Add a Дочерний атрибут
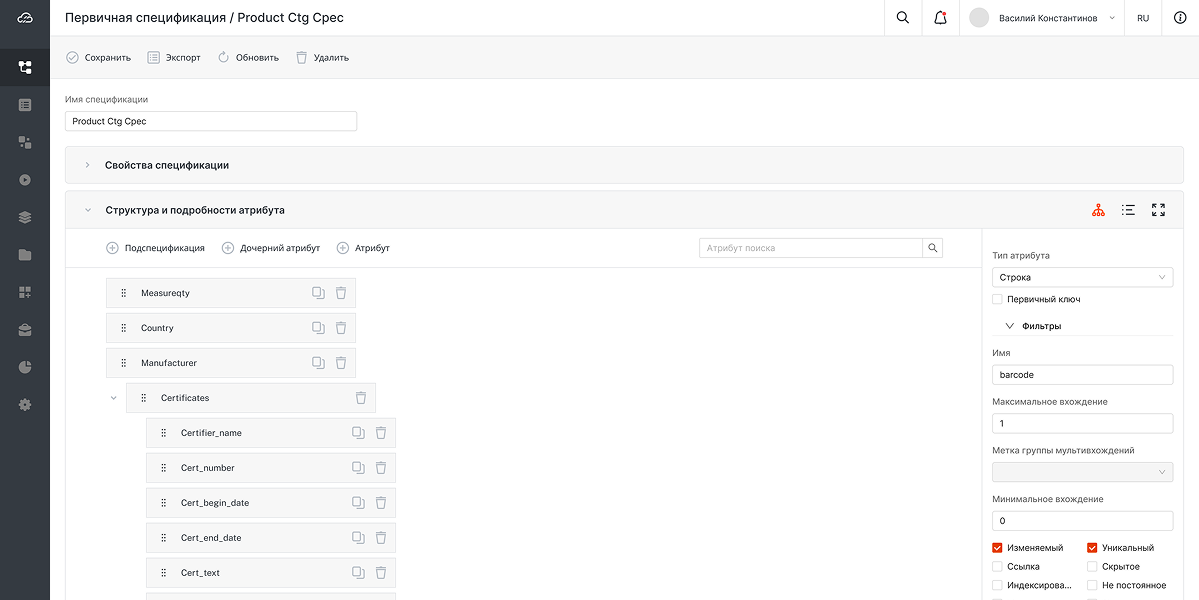1199x600 pixels. pos(271,248)
